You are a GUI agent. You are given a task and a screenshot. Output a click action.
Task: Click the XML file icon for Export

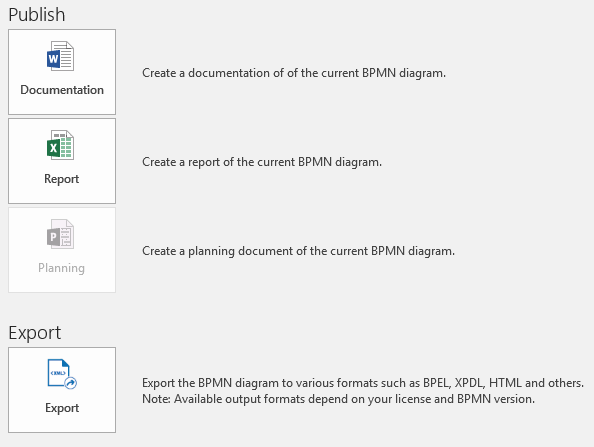coord(62,374)
